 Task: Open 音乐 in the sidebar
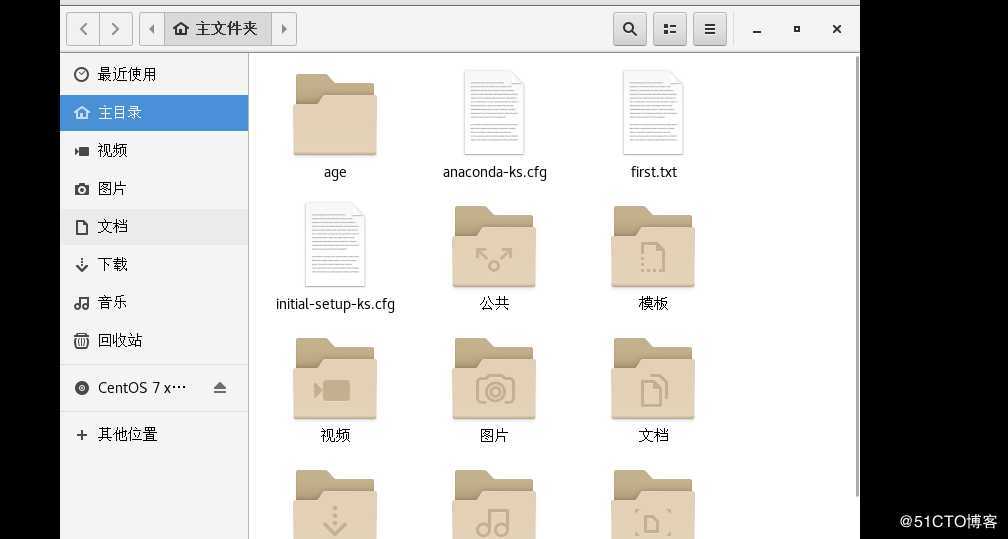154,302
